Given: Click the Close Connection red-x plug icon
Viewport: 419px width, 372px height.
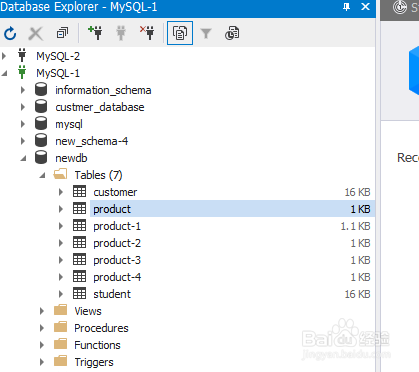Looking at the screenshot, I should click(x=147, y=33).
